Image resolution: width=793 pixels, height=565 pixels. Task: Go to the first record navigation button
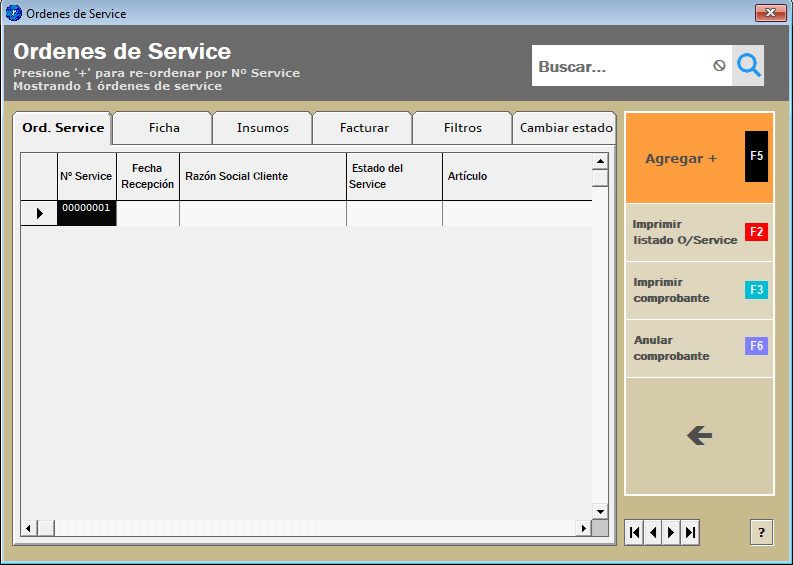click(x=634, y=533)
